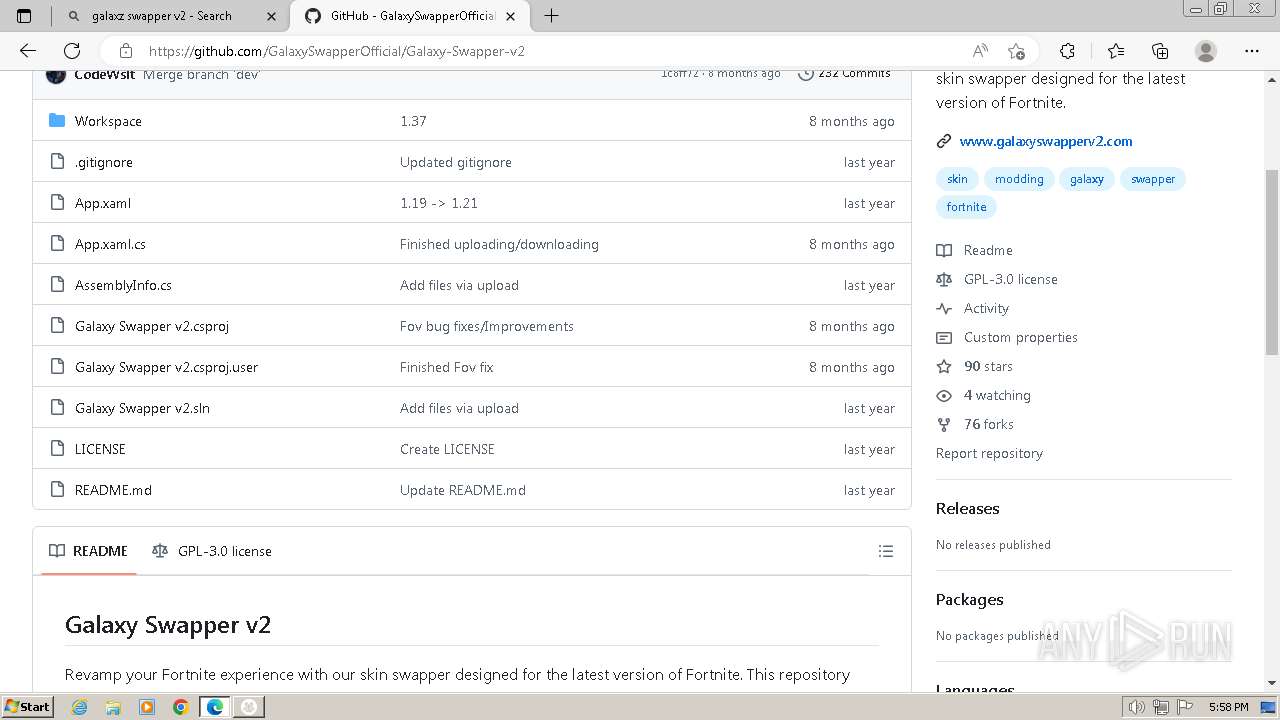
Task: Go back to previous page
Action: click(x=28, y=51)
